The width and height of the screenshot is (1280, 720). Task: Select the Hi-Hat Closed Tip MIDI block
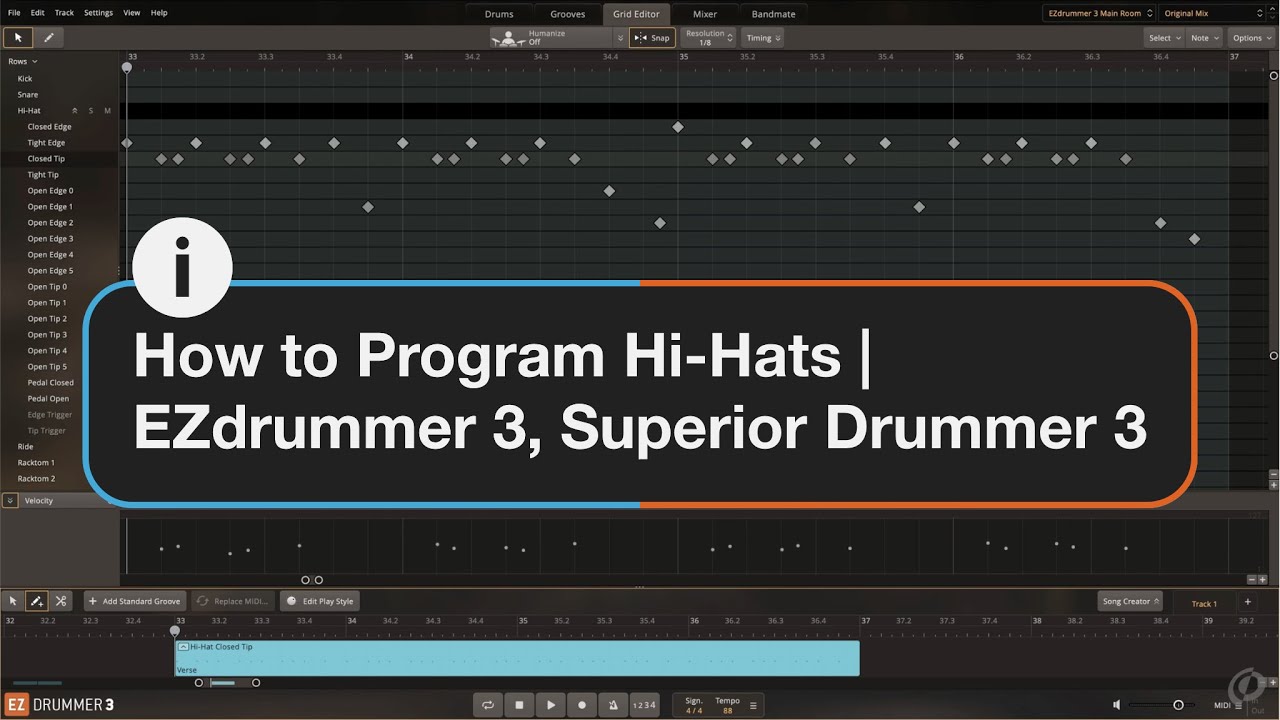[x=517, y=659]
